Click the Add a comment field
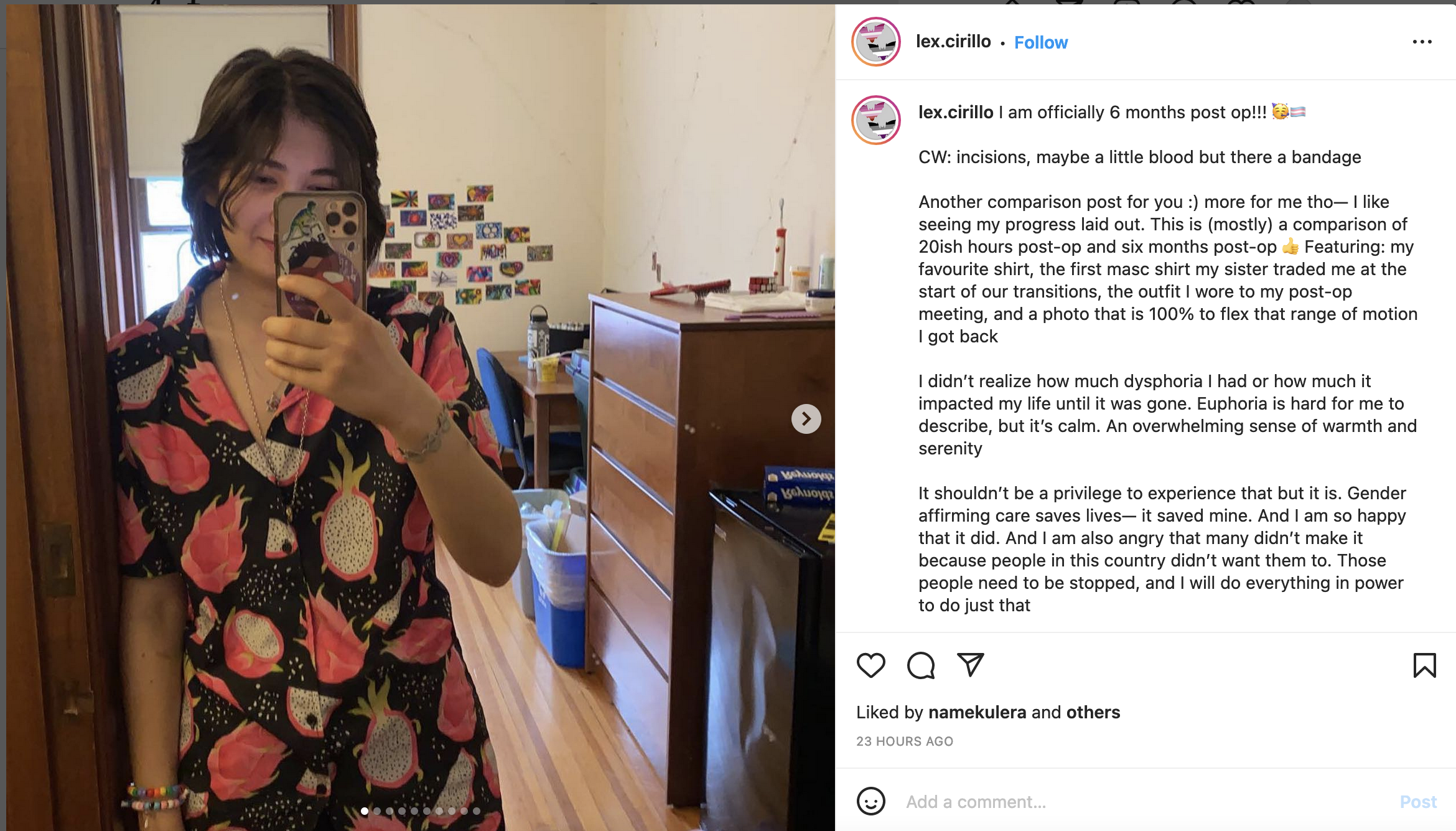Image resolution: width=1456 pixels, height=831 pixels. [x=1145, y=802]
